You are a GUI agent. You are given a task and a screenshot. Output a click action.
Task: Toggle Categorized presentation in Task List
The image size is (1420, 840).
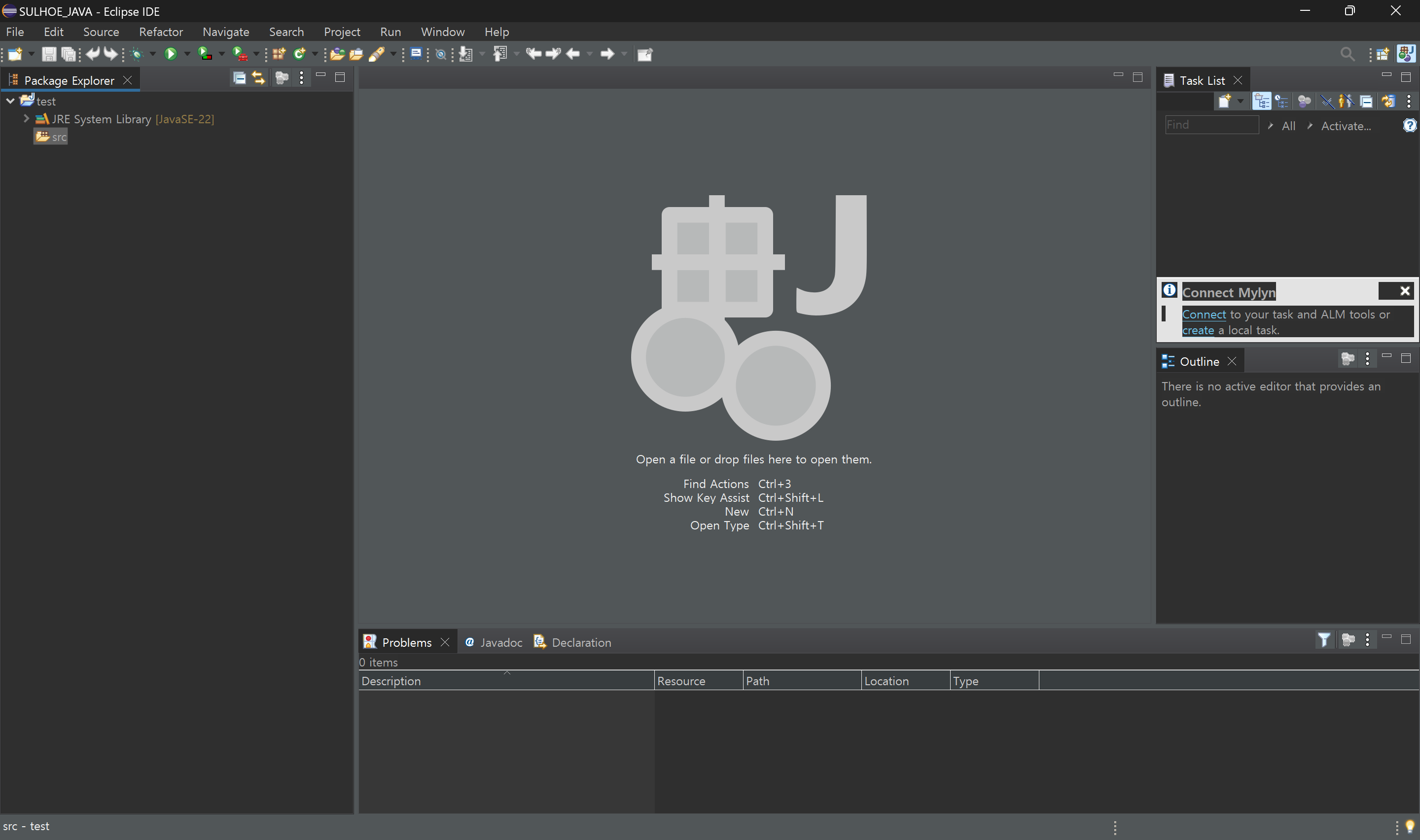[1262, 102]
